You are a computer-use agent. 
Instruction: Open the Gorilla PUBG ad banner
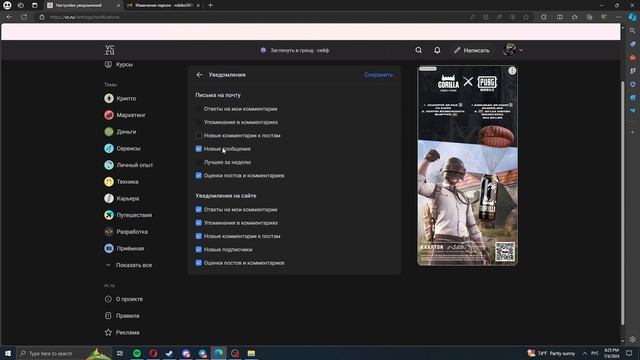pyautogui.click(x=467, y=166)
